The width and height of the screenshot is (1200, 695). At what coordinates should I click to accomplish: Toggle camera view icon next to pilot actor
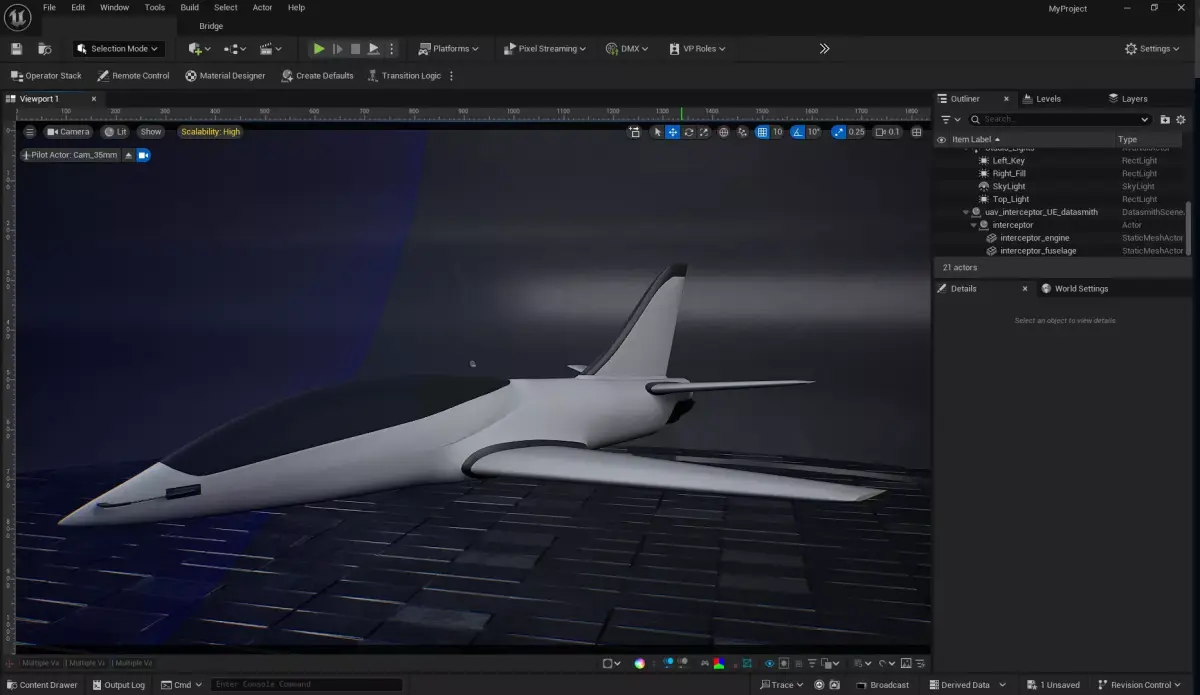[x=143, y=155]
